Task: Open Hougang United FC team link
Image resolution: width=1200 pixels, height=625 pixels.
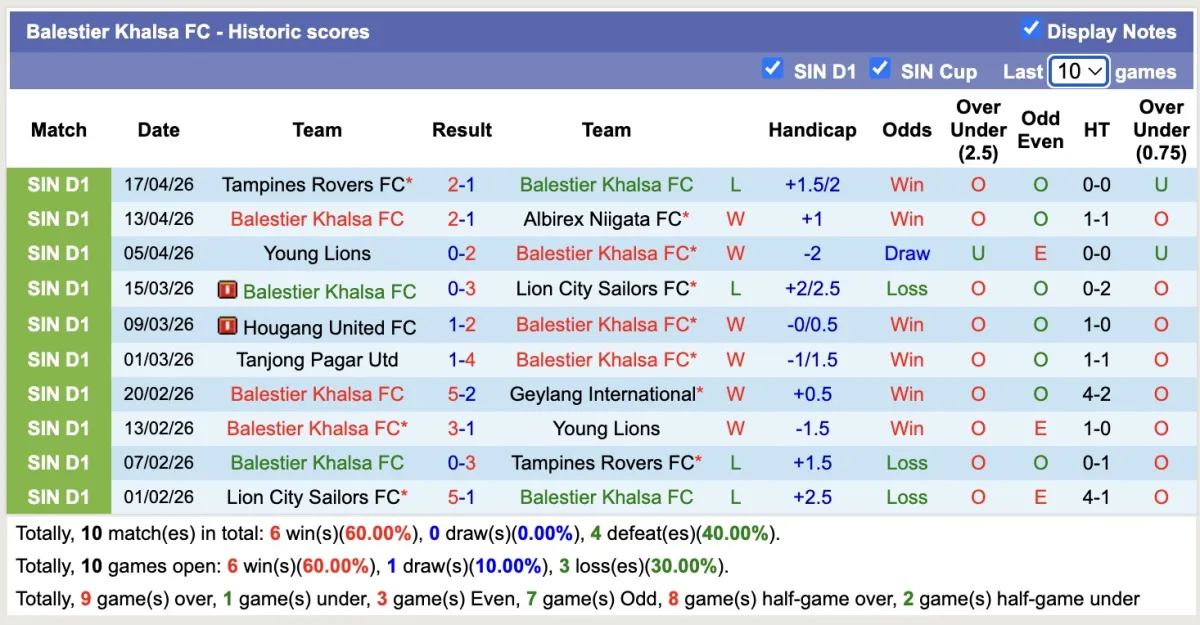Action: [329, 327]
